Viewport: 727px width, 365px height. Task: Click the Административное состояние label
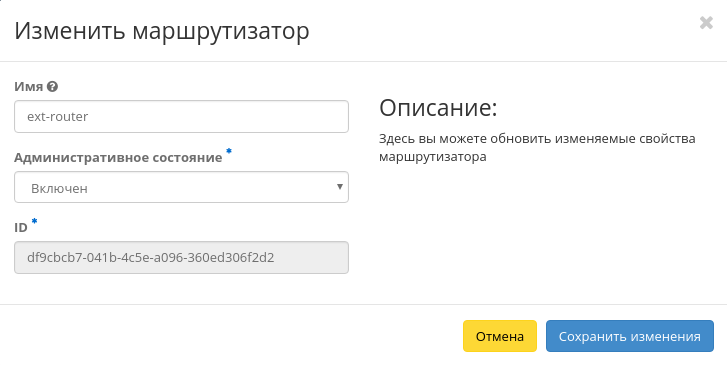tap(118, 158)
